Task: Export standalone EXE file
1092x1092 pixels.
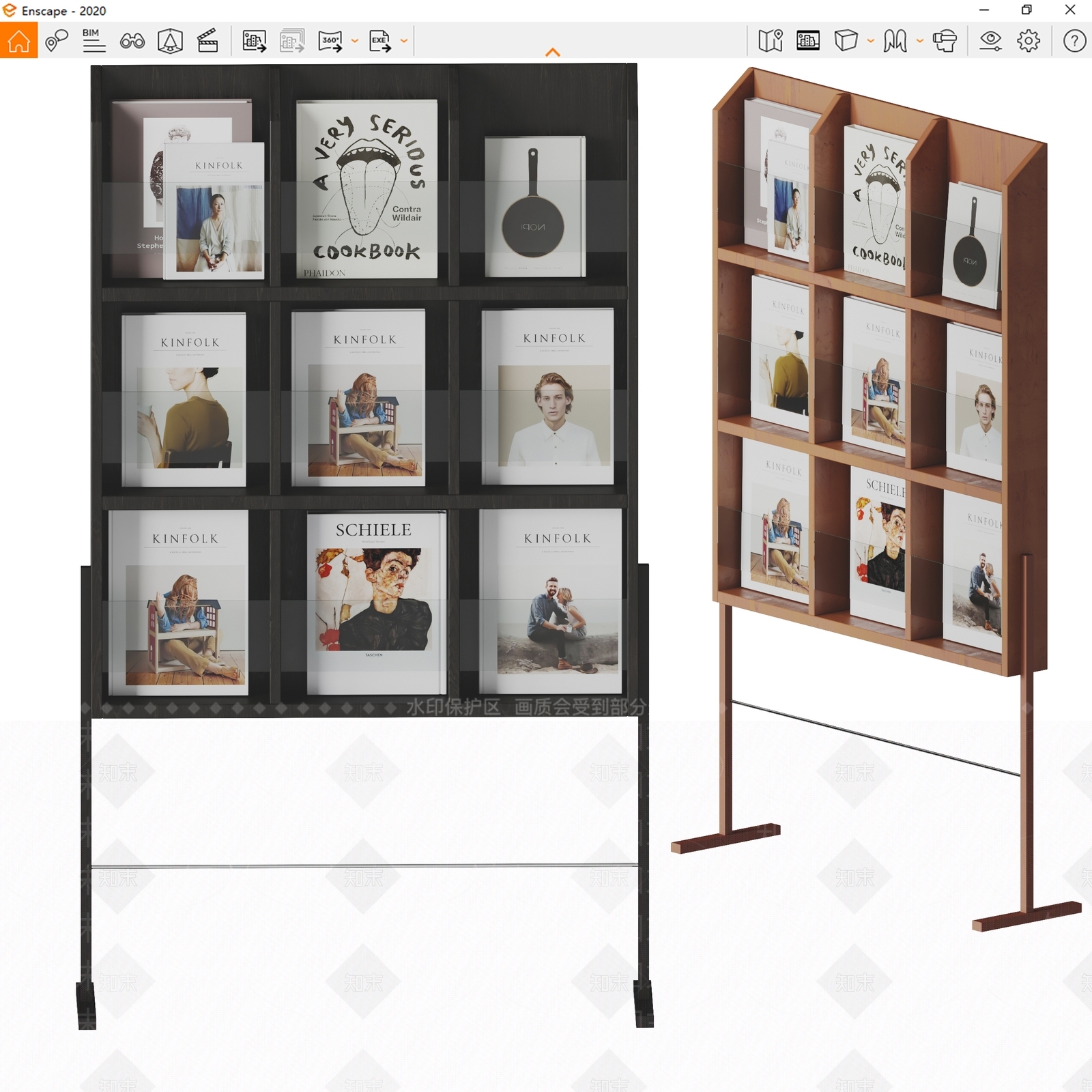Action: (x=380, y=41)
